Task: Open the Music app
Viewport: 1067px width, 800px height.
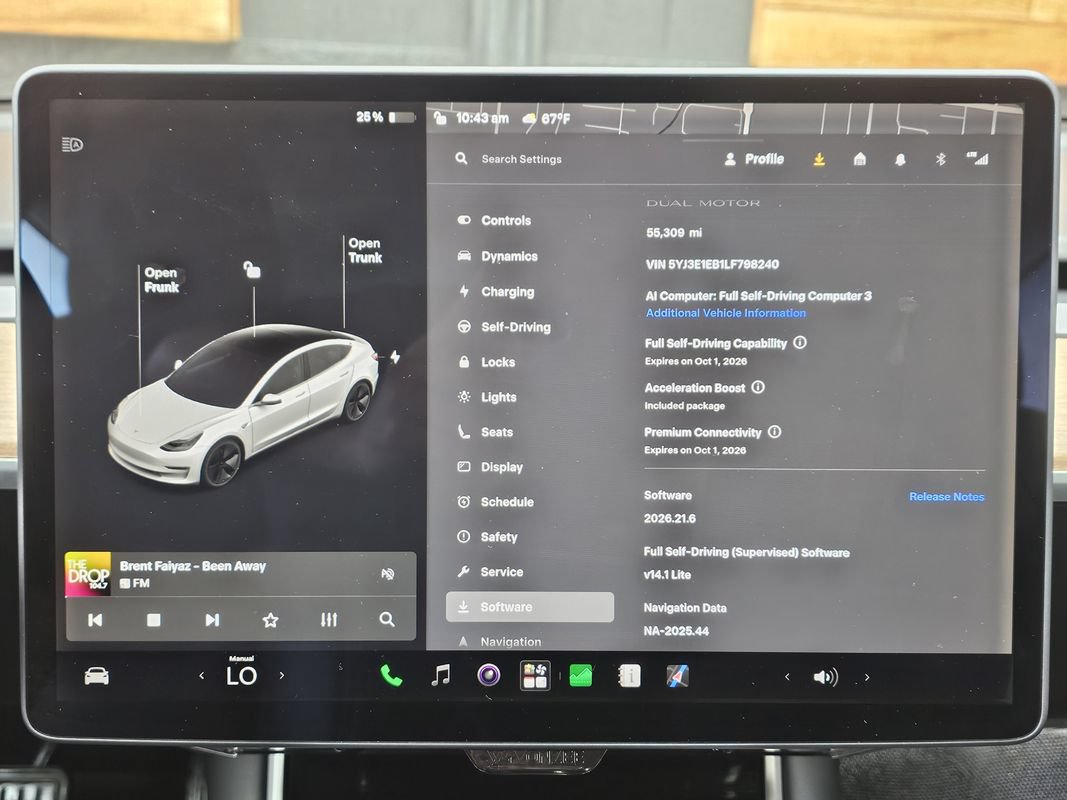Action: (x=441, y=676)
